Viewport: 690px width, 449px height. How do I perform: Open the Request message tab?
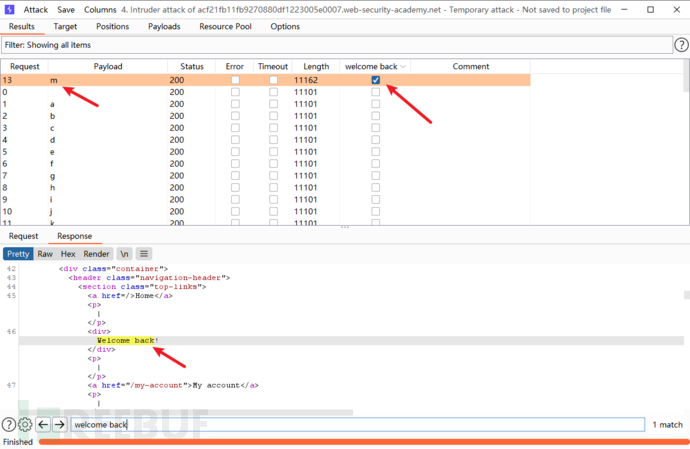(23, 236)
